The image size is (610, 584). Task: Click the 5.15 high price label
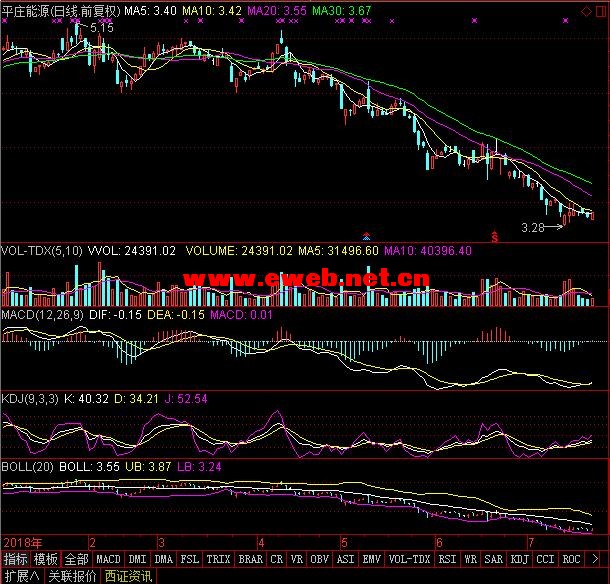click(102, 28)
